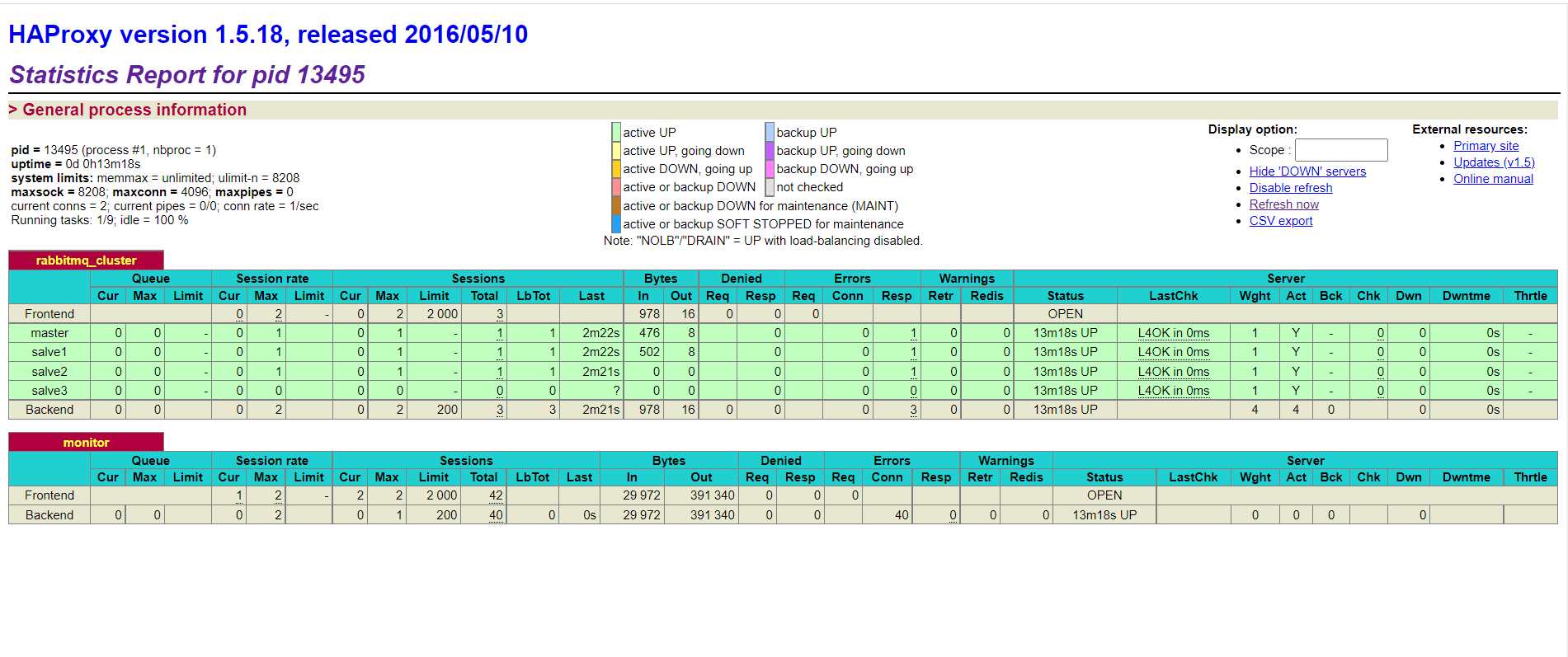
Task: Toggle Disable refresh option
Action: point(1291,188)
